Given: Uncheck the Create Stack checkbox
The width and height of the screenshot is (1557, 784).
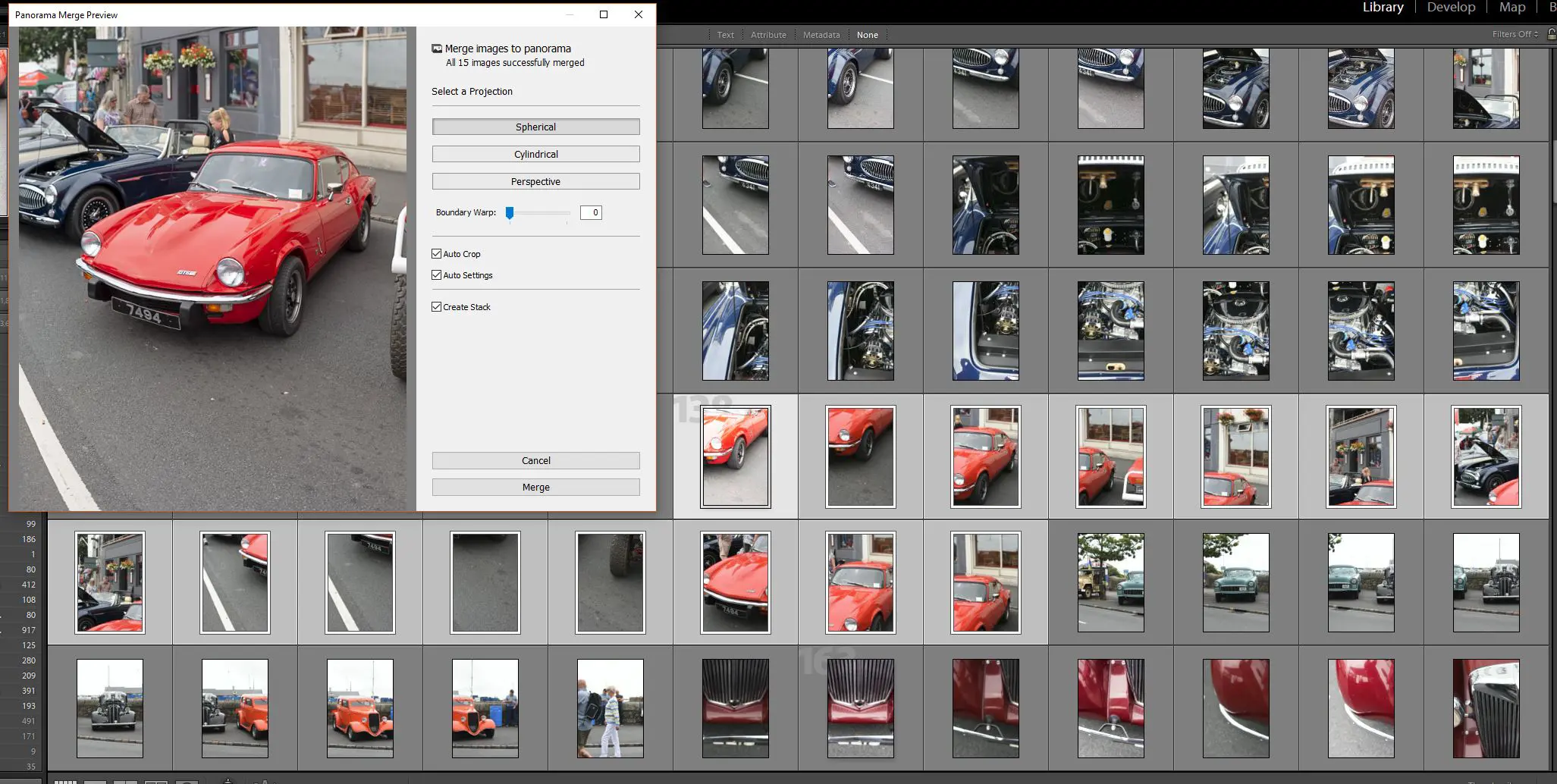Looking at the screenshot, I should coord(437,307).
